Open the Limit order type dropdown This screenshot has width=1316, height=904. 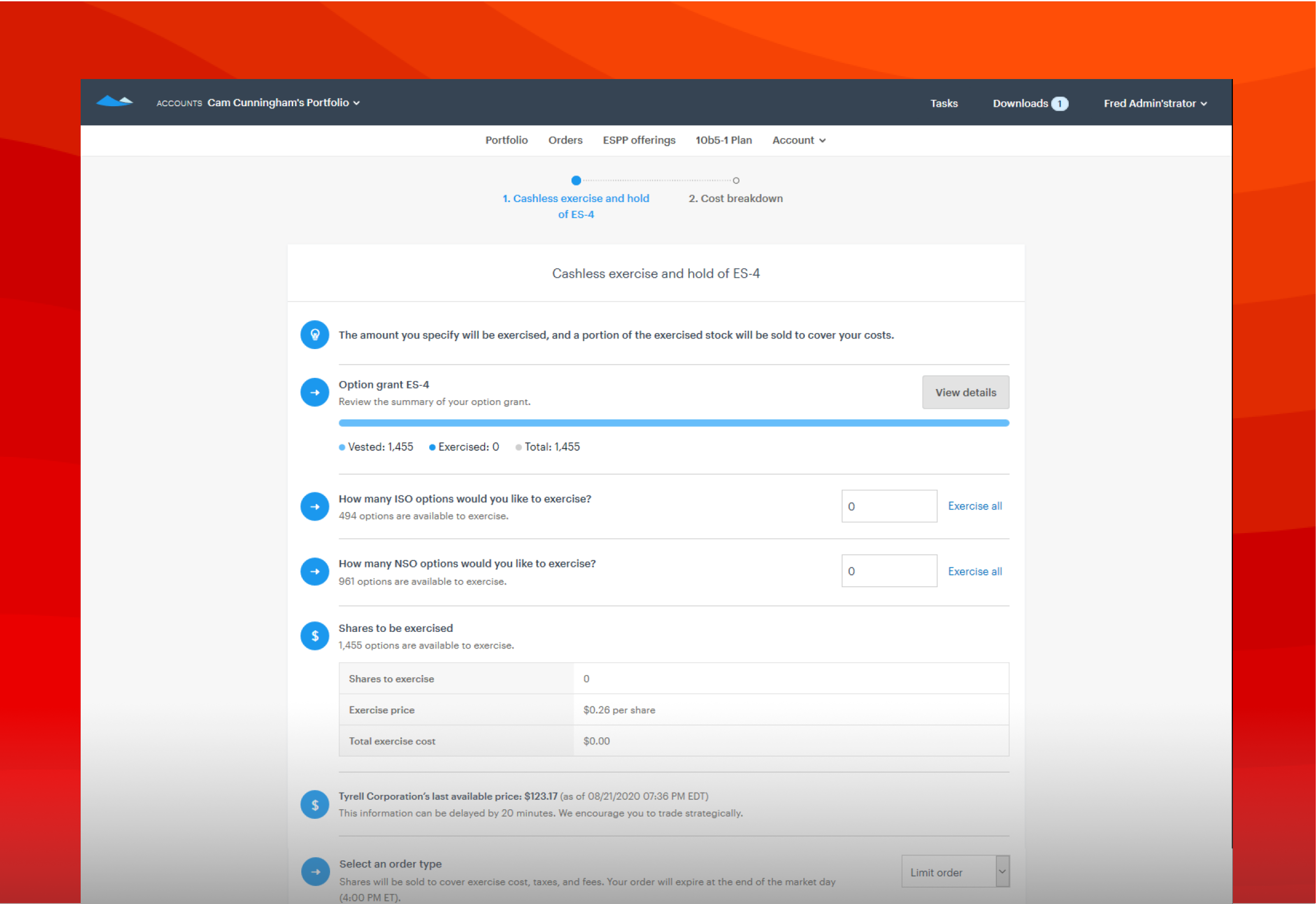pyautogui.click(x=955, y=872)
